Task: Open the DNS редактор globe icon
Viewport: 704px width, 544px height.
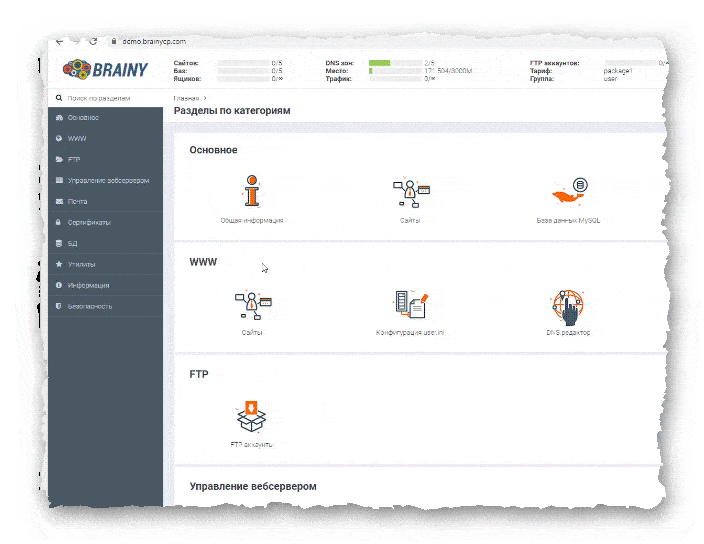Action: pyautogui.click(x=568, y=307)
